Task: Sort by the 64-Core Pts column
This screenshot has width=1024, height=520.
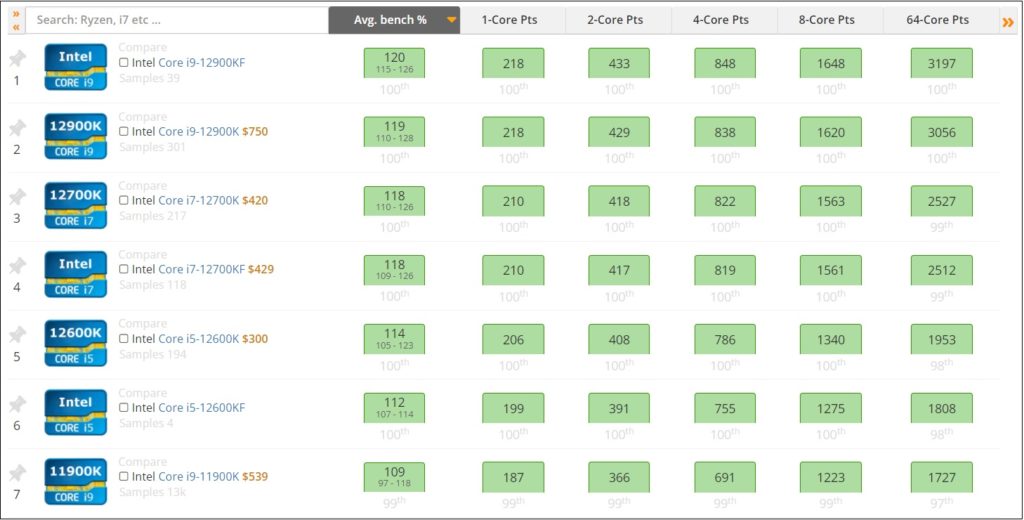Action: click(937, 20)
